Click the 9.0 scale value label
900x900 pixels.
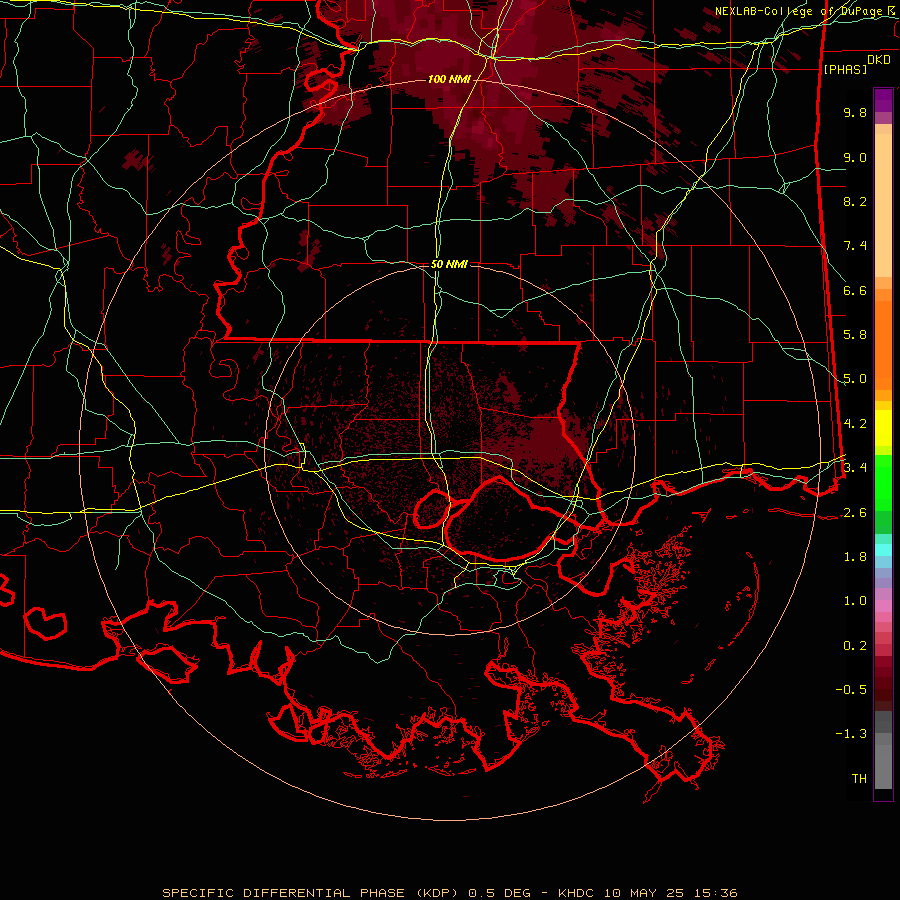coord(855,157)
